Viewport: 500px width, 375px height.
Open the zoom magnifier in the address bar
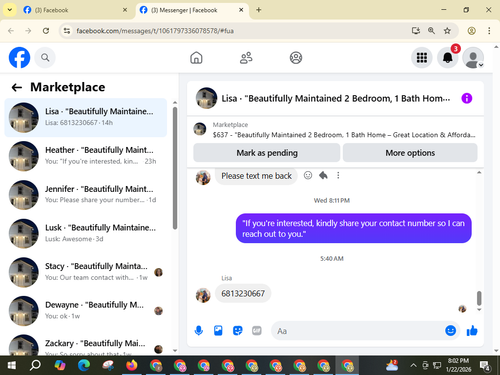click(431, 31)
